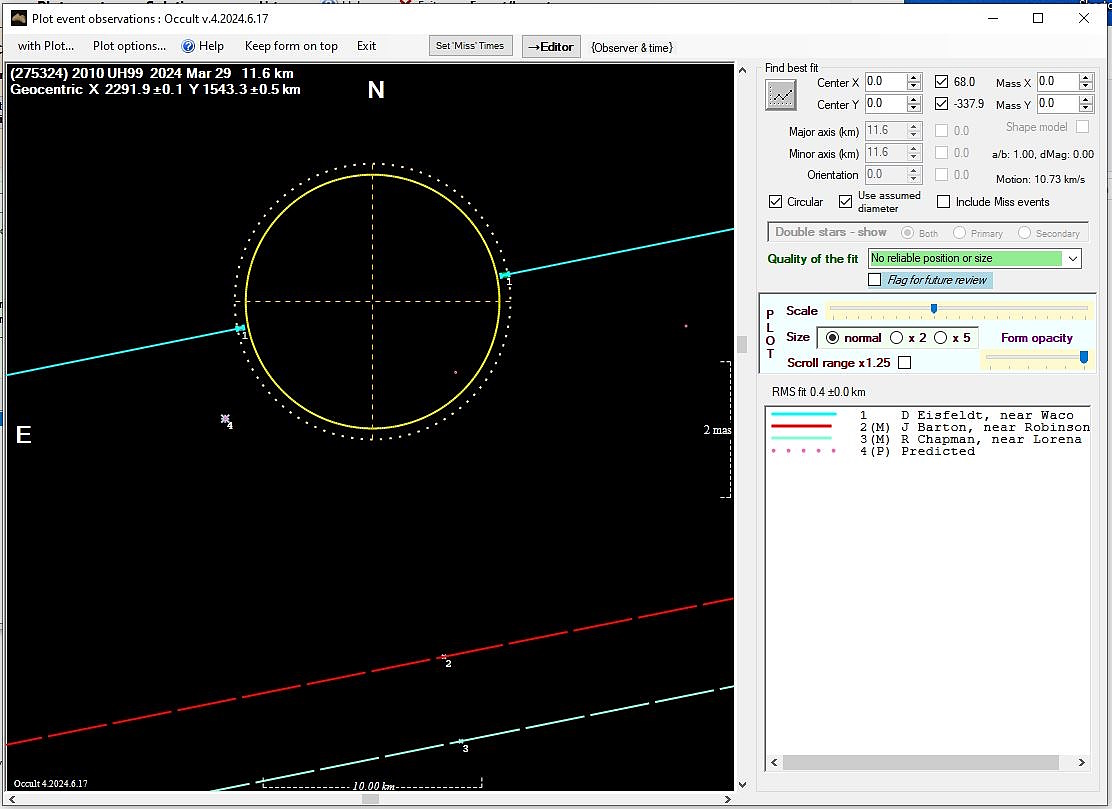Uncheck the Circular checkbox
1112x809 pixels.
776,202
